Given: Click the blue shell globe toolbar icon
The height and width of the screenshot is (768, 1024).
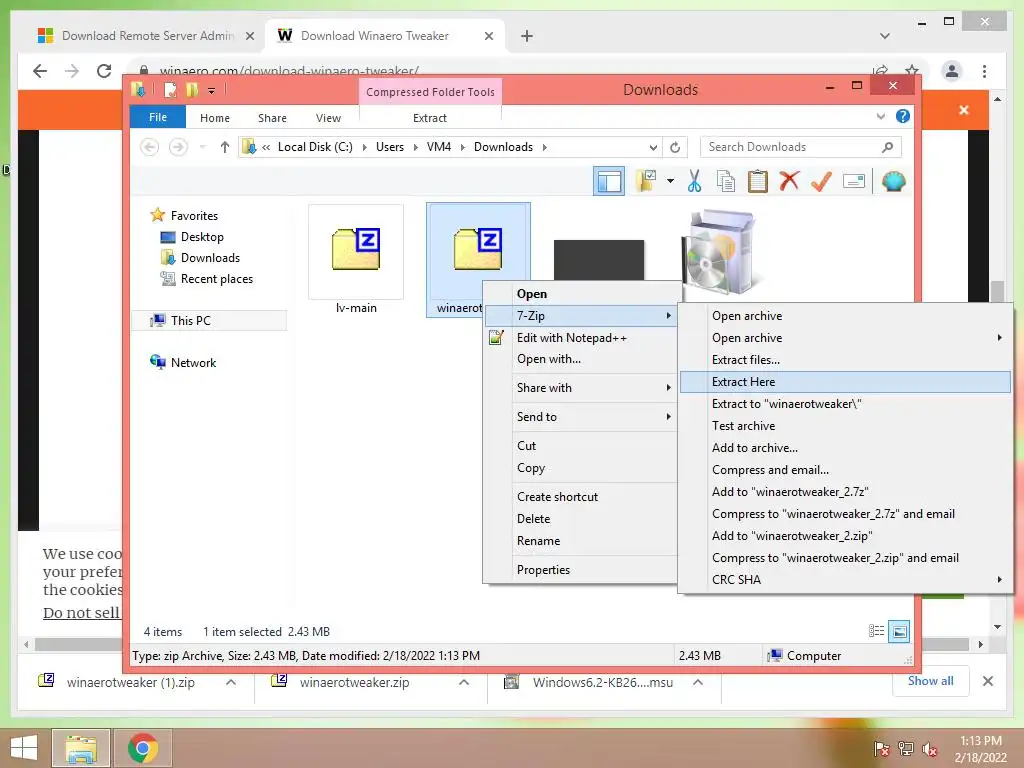Looking at the screenshot, I should [893, 181].
